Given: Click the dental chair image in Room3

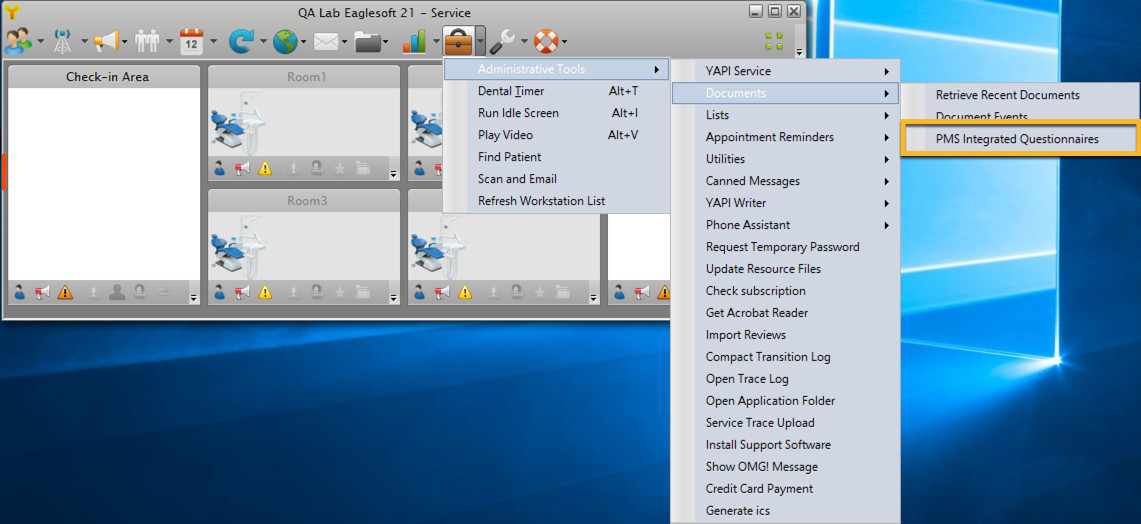Looking at the screenshot, I should 237,245.
